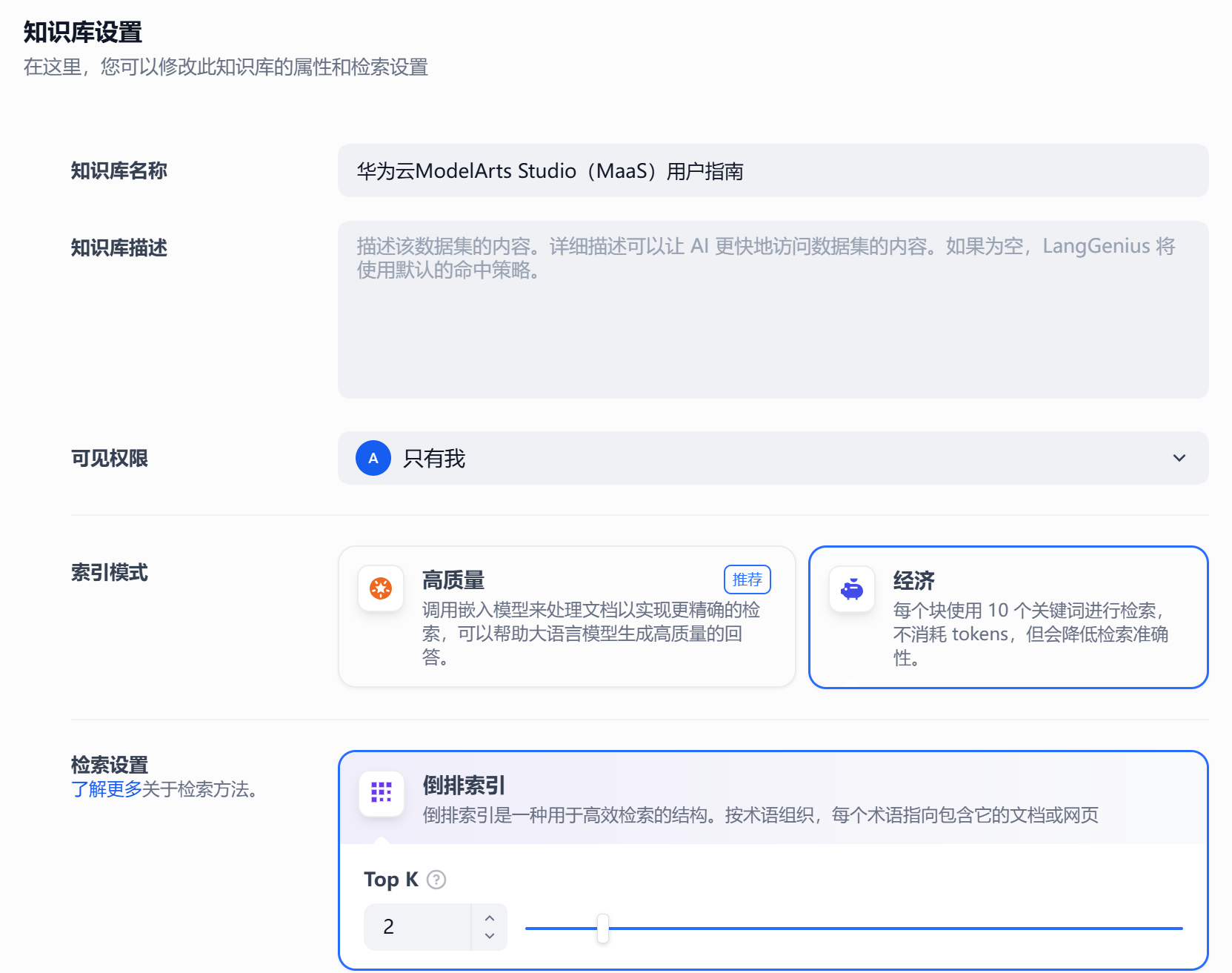Click the 可见权限 label

pyautogui.click(x=110, y=458)
